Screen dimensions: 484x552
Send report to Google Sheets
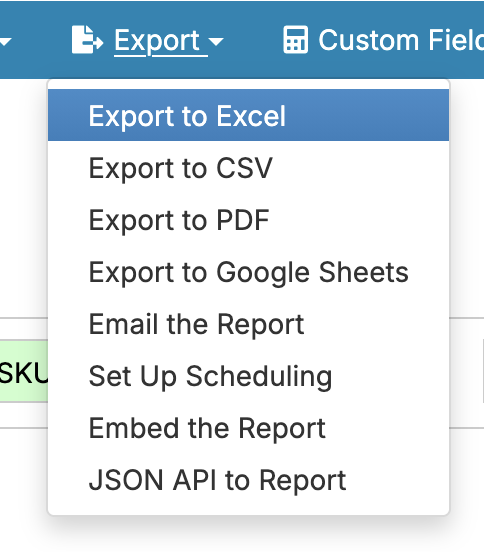(249, 272)
